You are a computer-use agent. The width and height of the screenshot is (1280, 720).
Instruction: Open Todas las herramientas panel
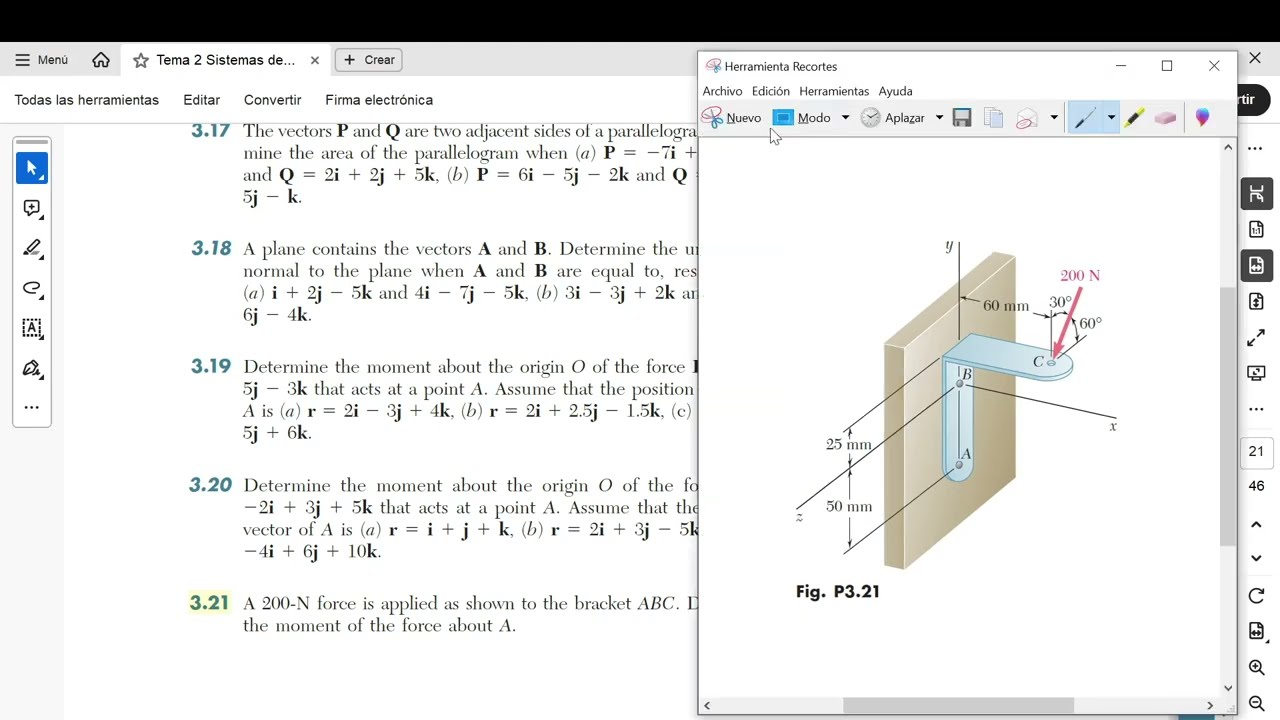point(87,100)
